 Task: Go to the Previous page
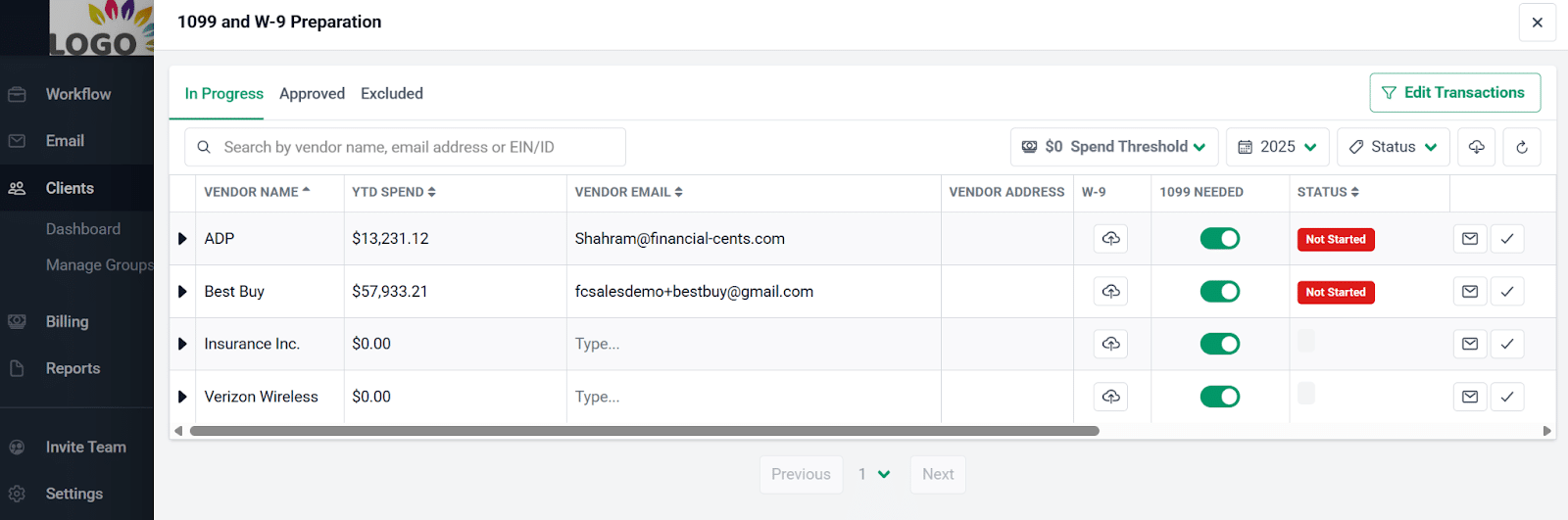point(801,474)
